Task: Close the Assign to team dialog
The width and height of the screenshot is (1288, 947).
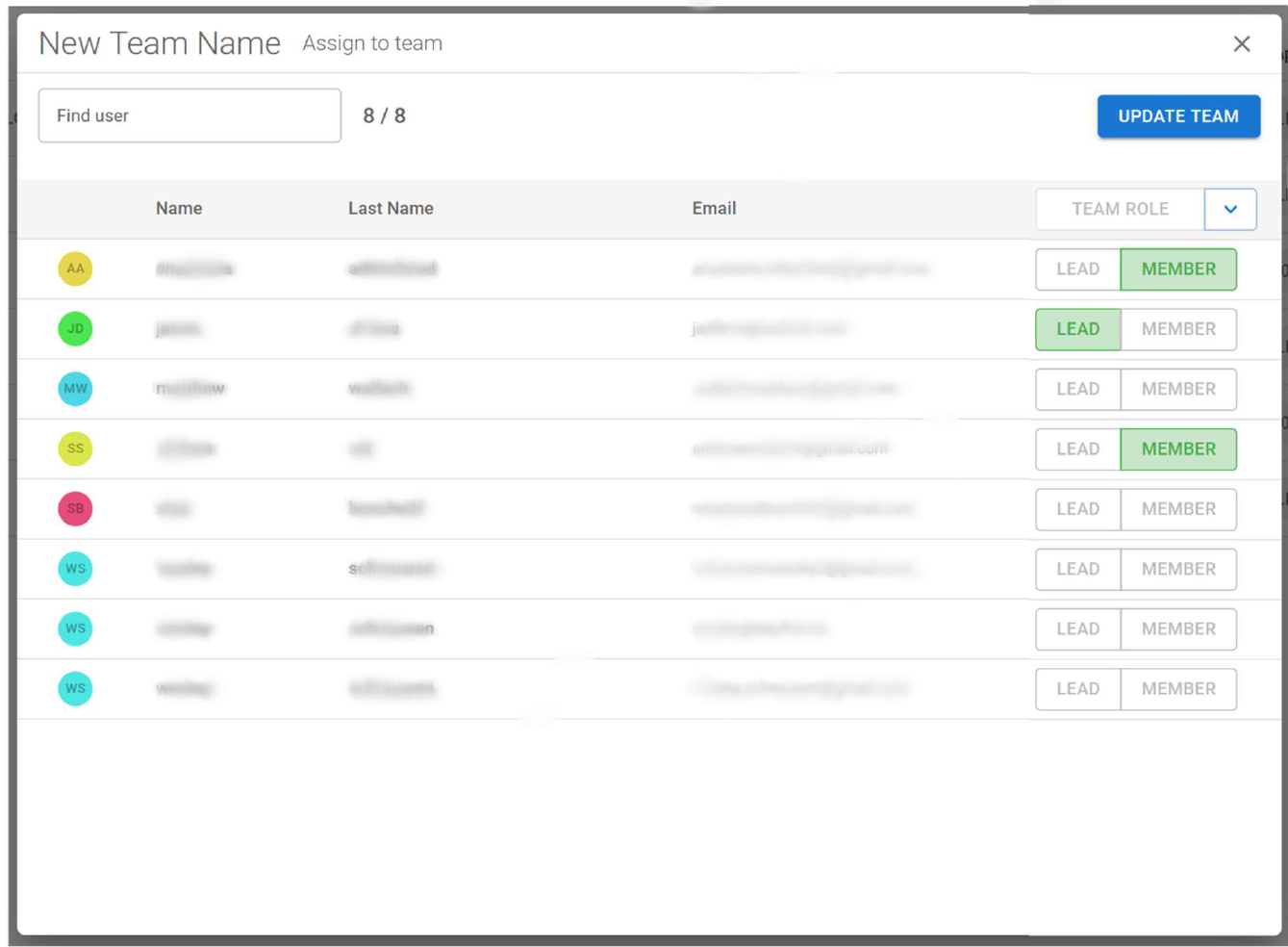Action: [1241, 43]
